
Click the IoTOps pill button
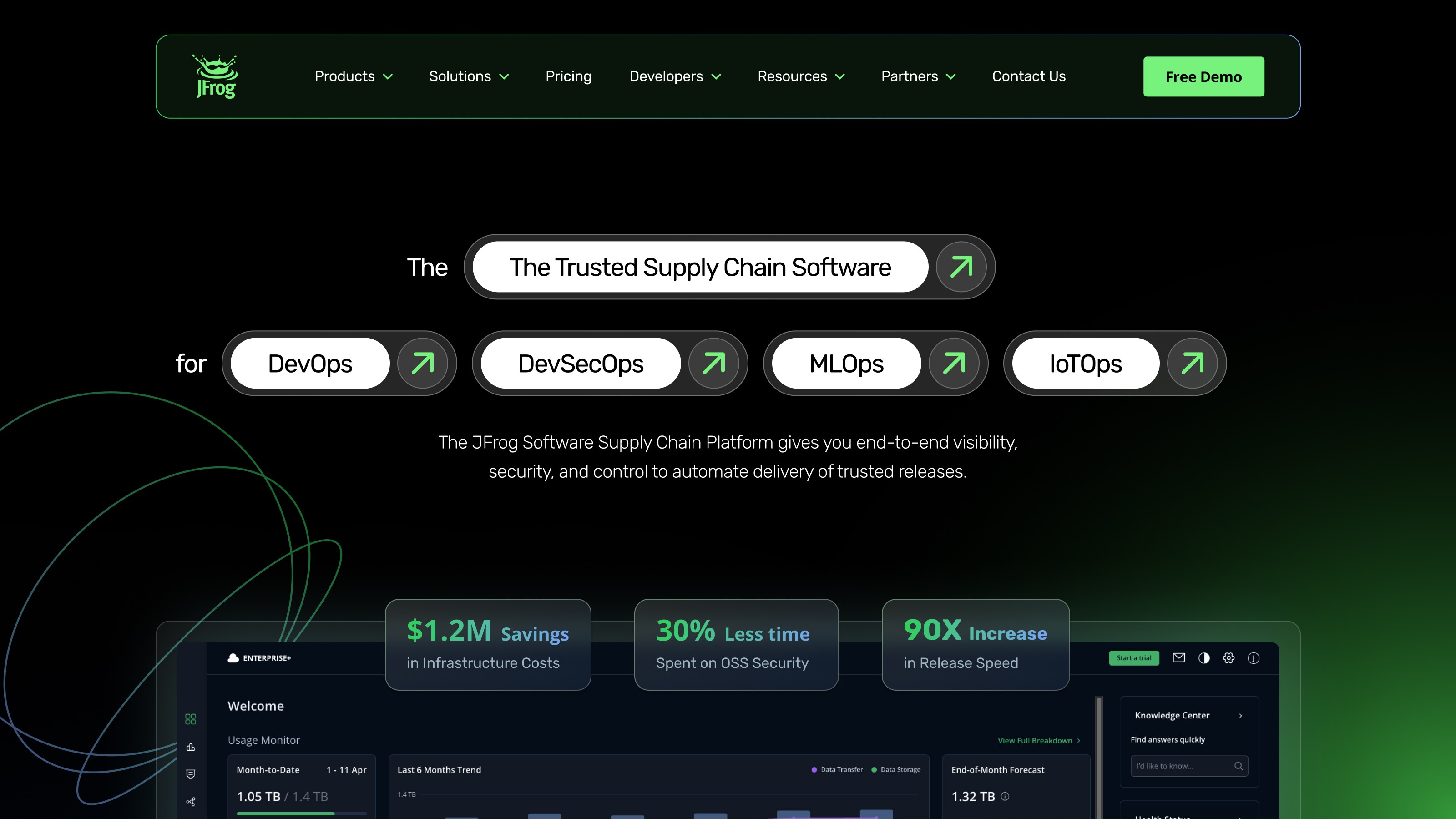(x=1085, y=364)
